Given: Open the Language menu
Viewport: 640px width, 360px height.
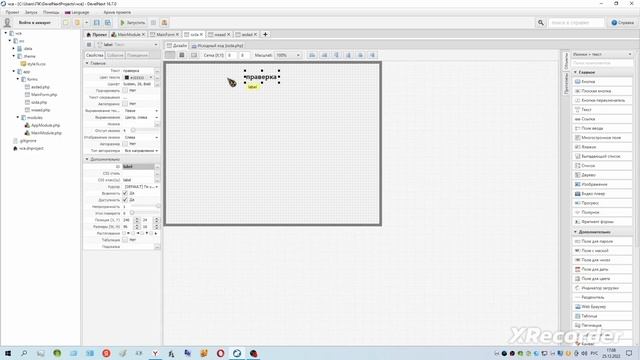Looking at the screenshot, I should [x=77, y=12].
